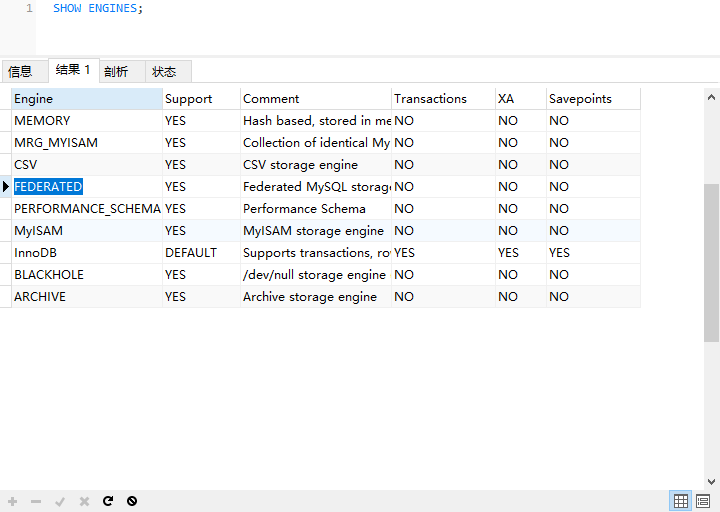Click the stop query icon
Image resolution: width=720 pixels, height=512 pixels.
click(x=132, y=501)
